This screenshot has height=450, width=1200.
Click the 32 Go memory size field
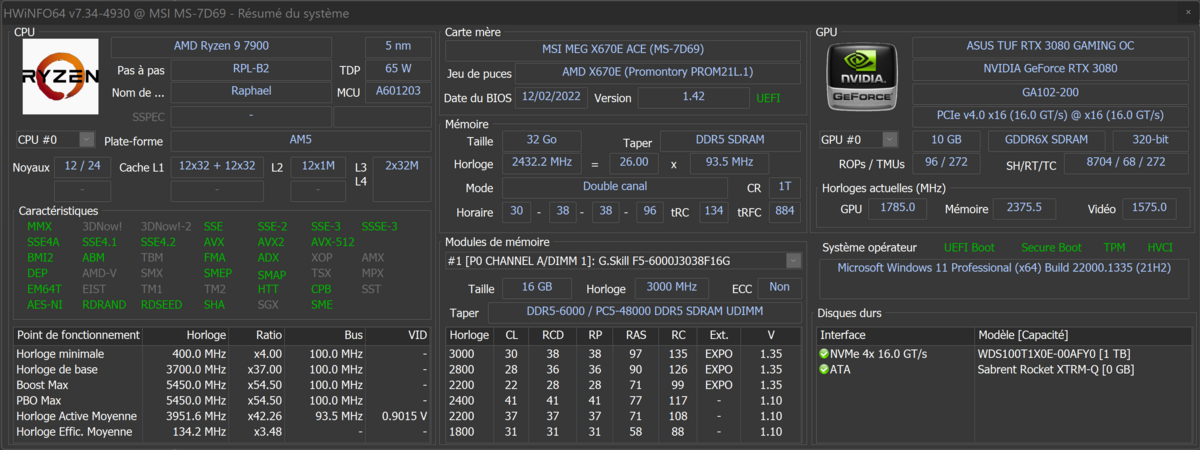[540, 142]
